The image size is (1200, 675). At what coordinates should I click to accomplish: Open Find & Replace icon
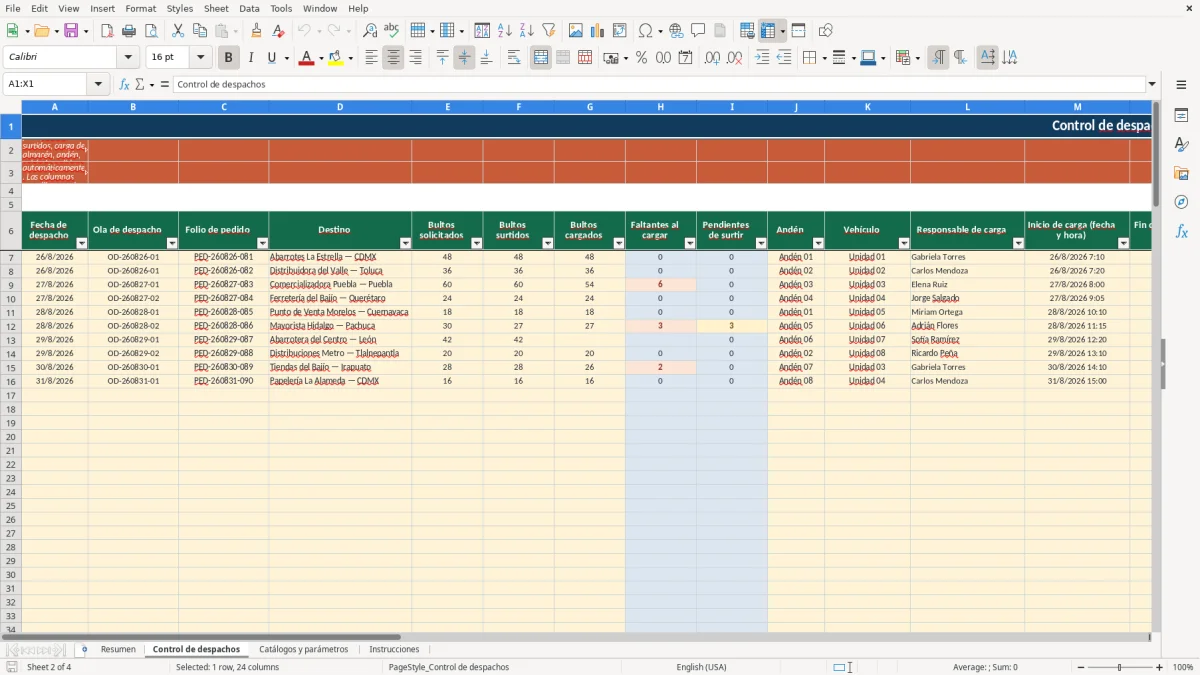[370, 31]
